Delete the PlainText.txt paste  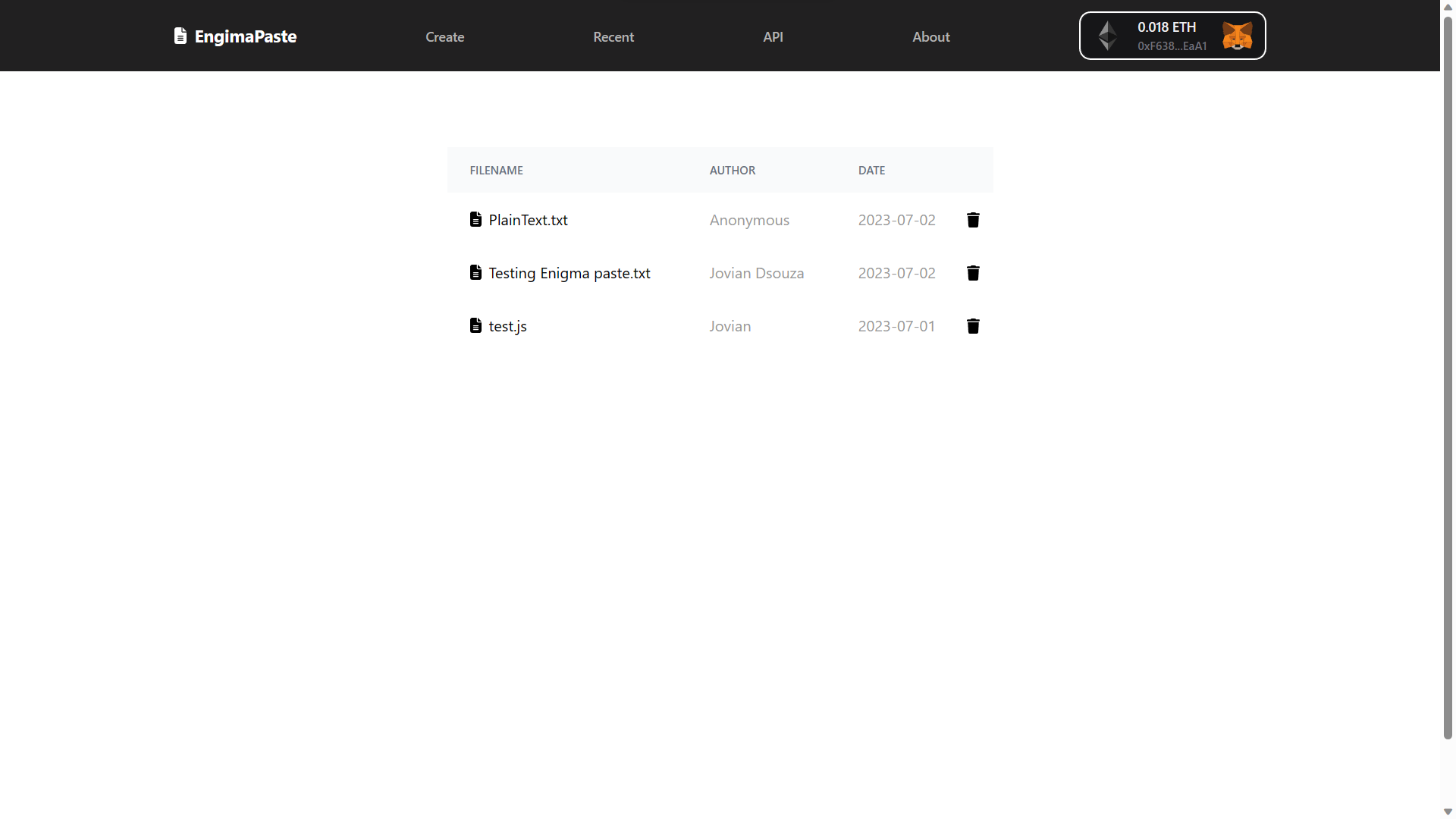coord(973,220)
